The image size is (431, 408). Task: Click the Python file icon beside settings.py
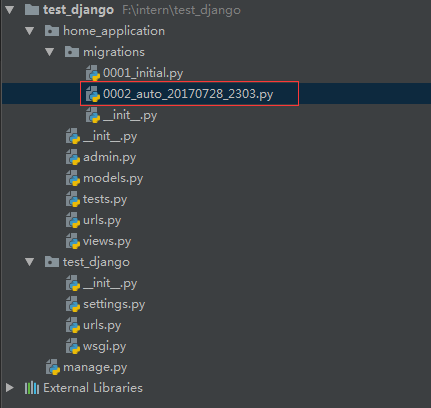pos(73,304)
